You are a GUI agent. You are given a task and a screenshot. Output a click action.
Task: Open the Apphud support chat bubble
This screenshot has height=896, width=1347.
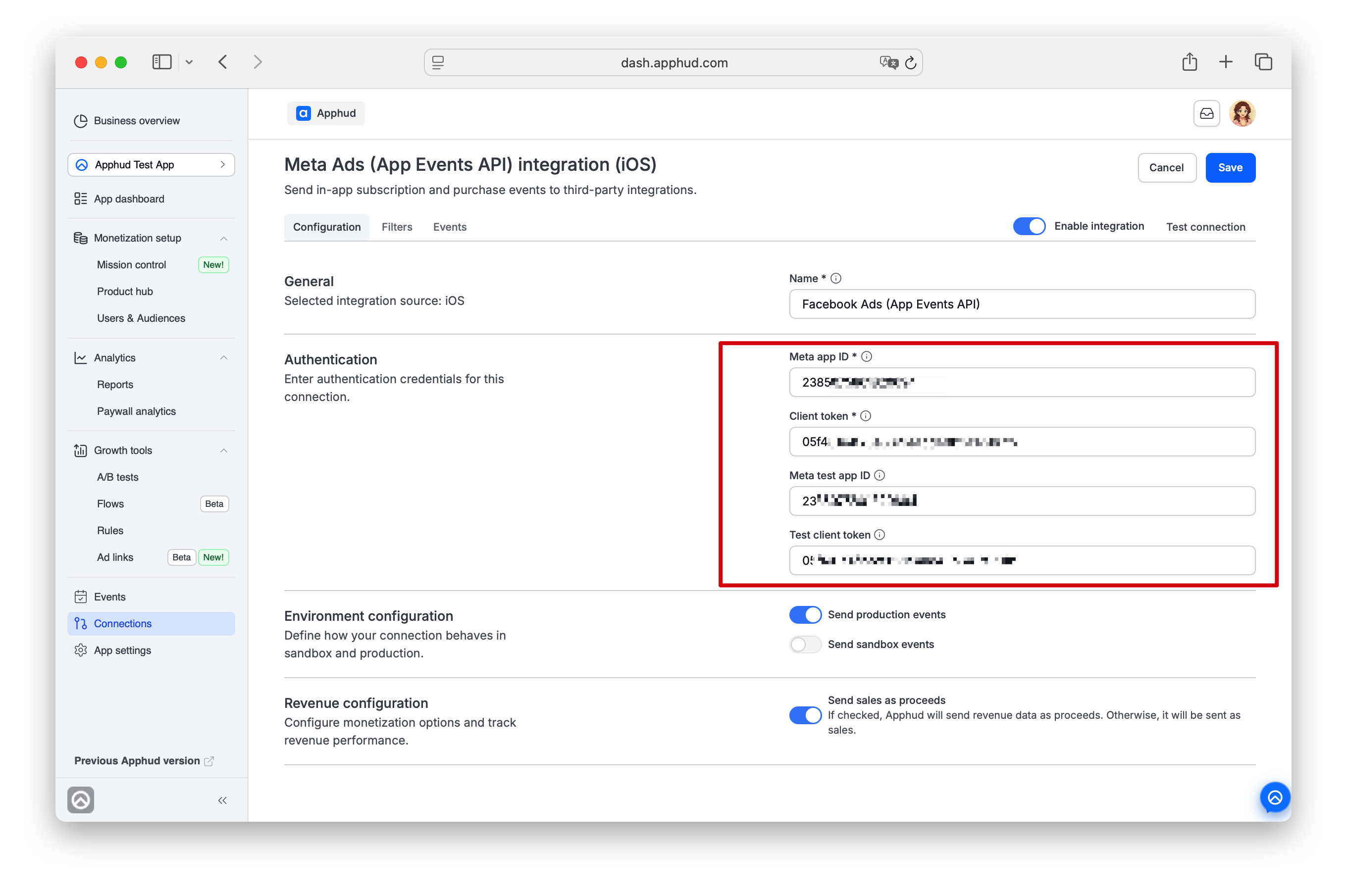1274,797
